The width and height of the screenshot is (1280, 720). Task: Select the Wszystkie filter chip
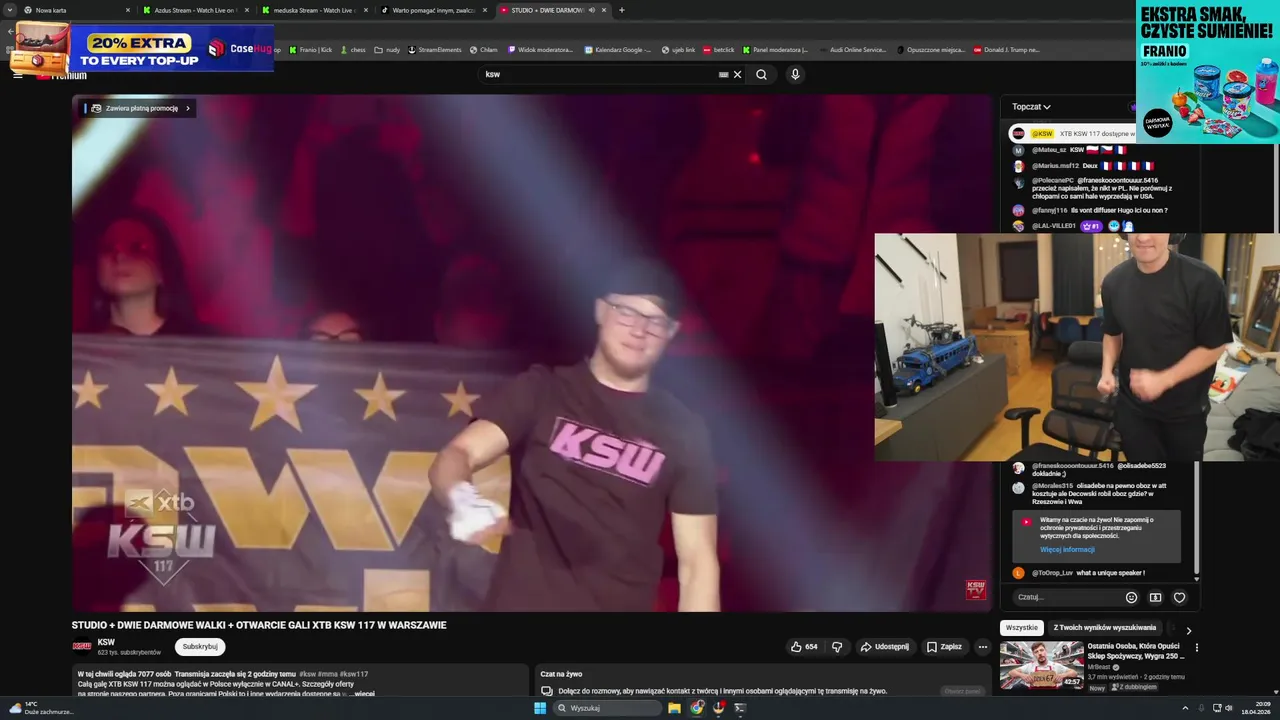[x=1022, y=627]
